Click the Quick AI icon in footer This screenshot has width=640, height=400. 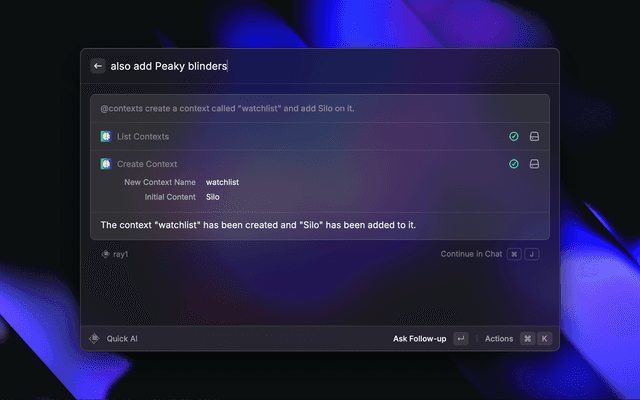(x=95, y=339)
